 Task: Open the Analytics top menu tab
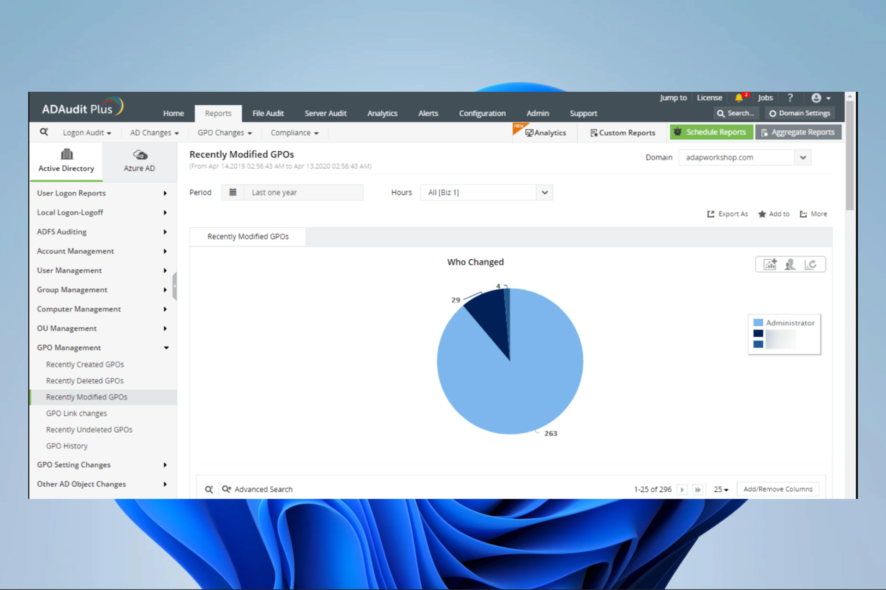tap(383, 113)
